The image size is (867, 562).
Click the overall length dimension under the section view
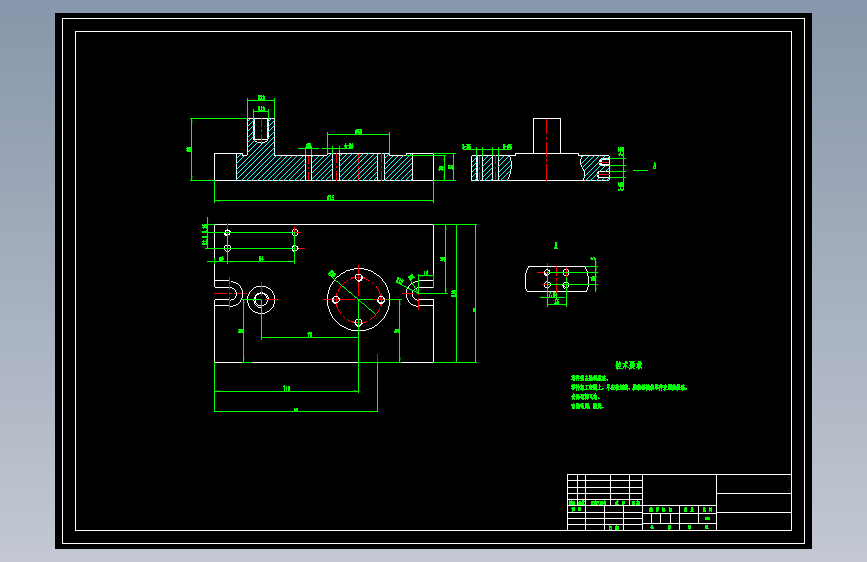pyautogui.click(x=330, y=197)
